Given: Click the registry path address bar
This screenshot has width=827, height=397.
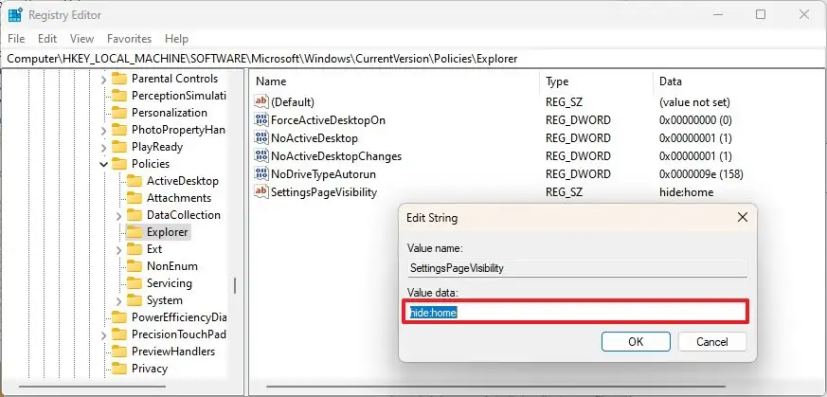Looking at the screenshot, I should (414, 59).
